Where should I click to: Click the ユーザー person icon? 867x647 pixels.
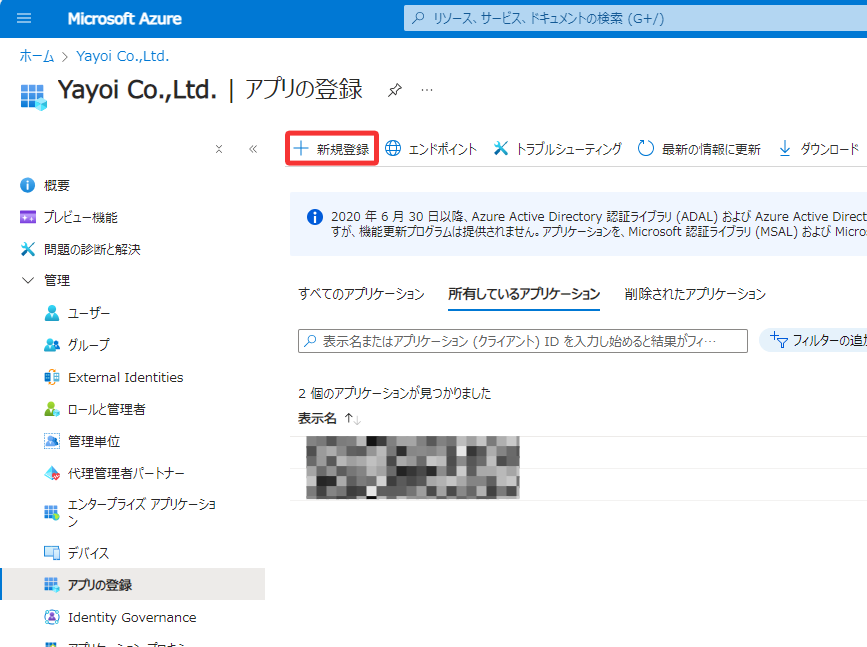coord(51,313)
